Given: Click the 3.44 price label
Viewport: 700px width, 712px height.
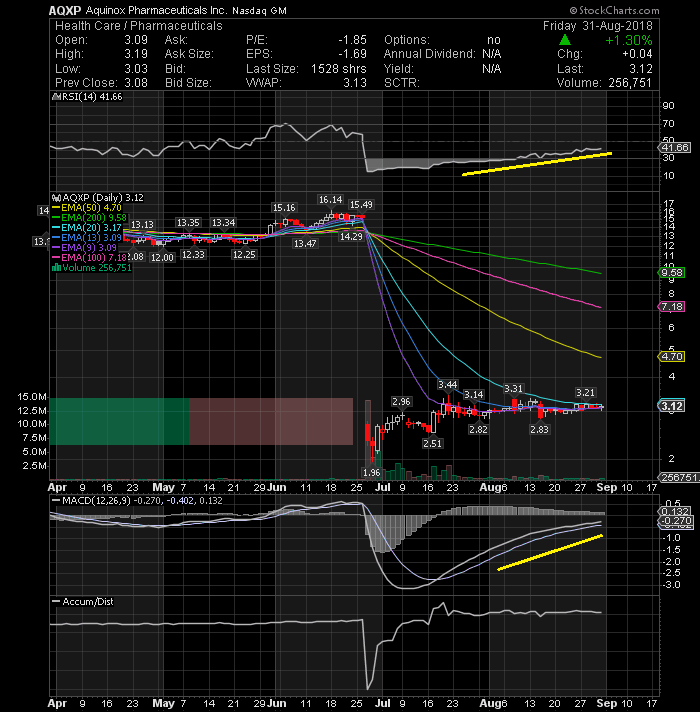Looking at the screenshot, I should click(448, 385).
